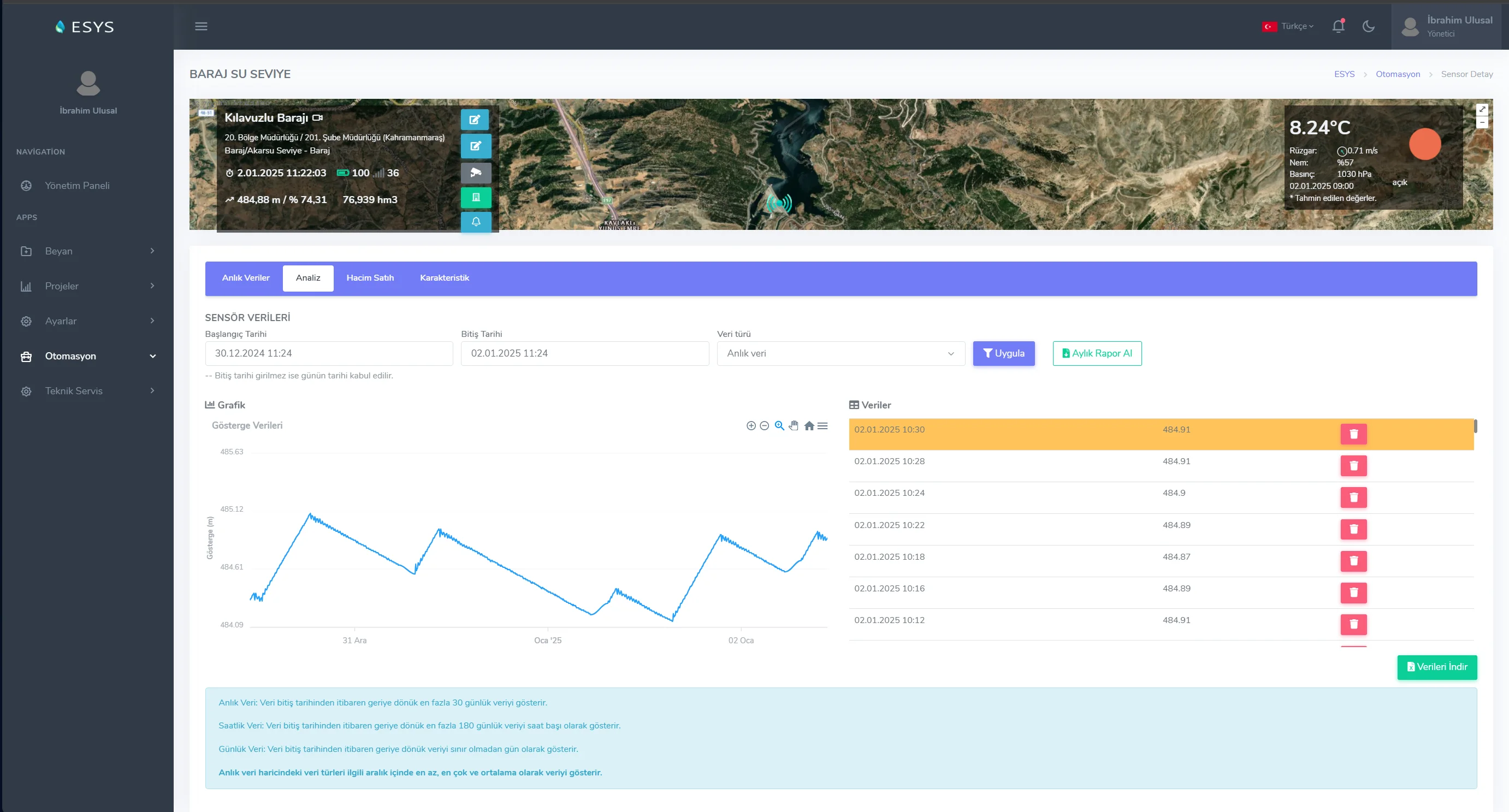The height and width of the screenshot is (812, 1509).
Task: Delete the 02.01.2025 10:24 data row
Action: coord(1353,497)
